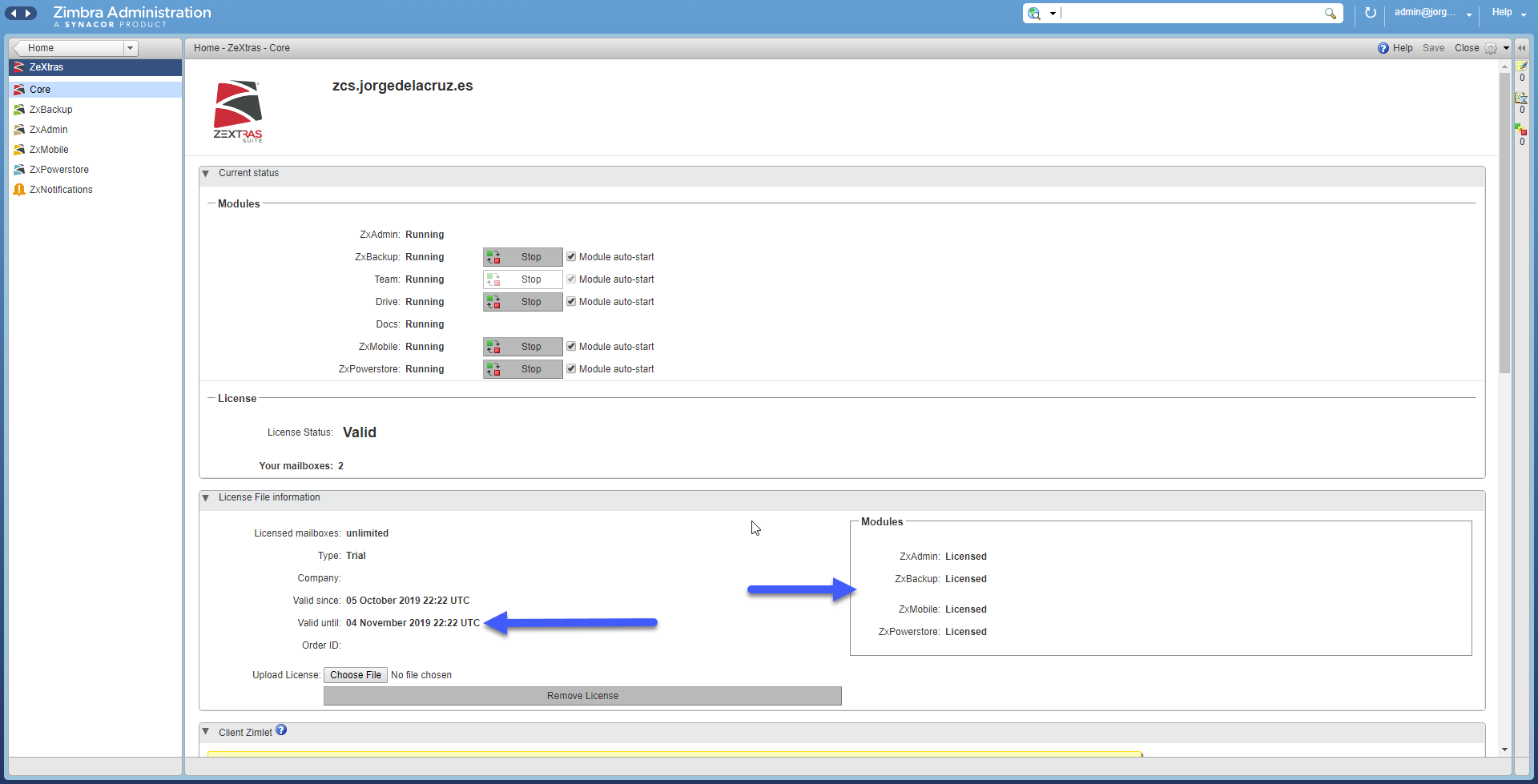This screenshot has height=784, width=1538.
Task: Click the Home navigation button
Action: point(68,48)
